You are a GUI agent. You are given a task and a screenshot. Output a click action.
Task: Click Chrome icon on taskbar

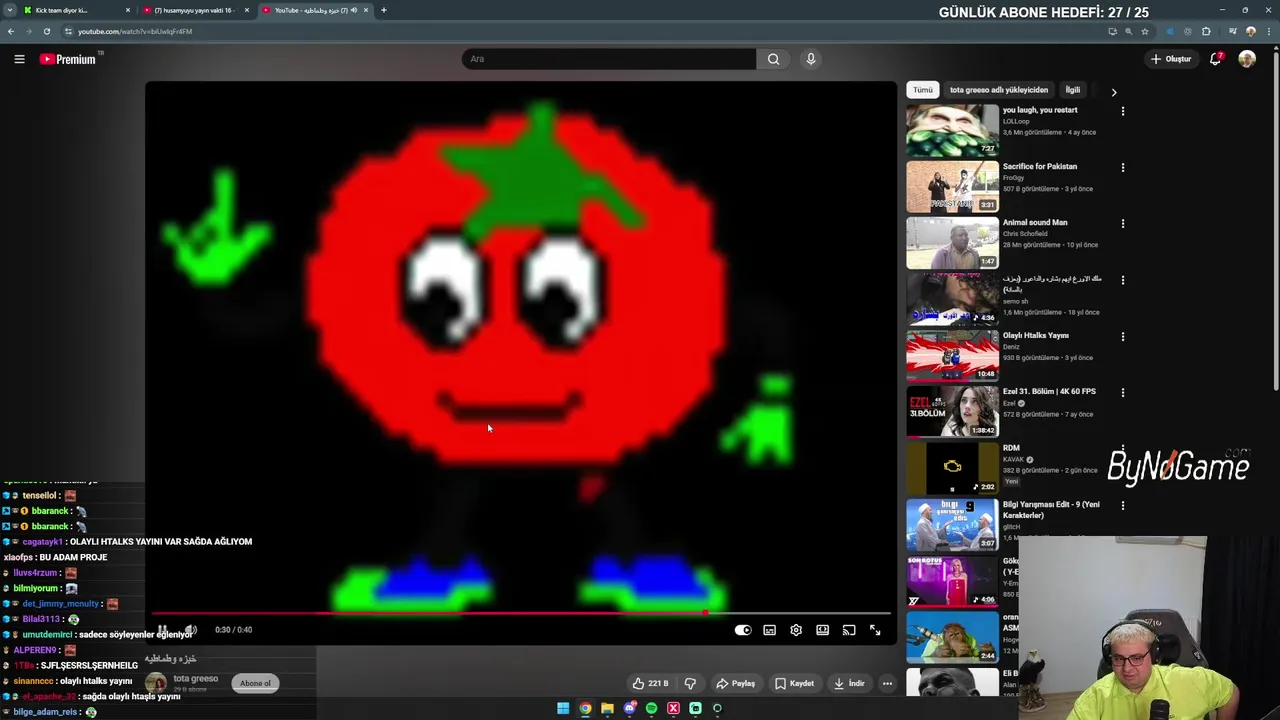585,708
